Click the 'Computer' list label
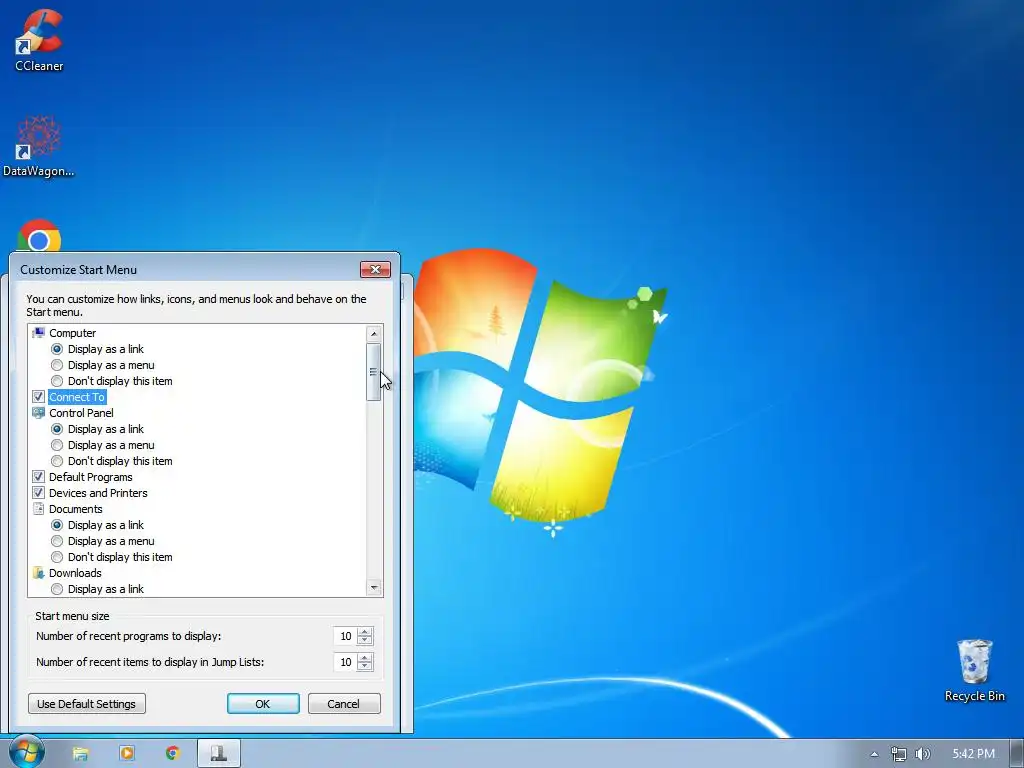This screenshot has width=1024, height=768. (x=72, y=333)
